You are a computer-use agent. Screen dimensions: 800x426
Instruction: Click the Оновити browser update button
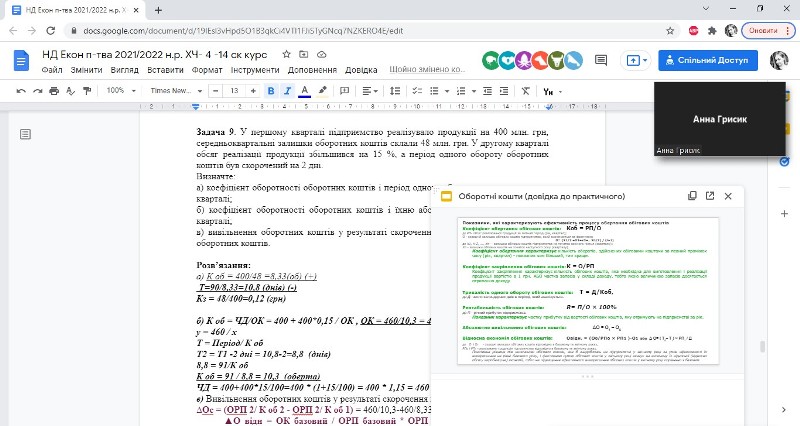coord(767,31)
